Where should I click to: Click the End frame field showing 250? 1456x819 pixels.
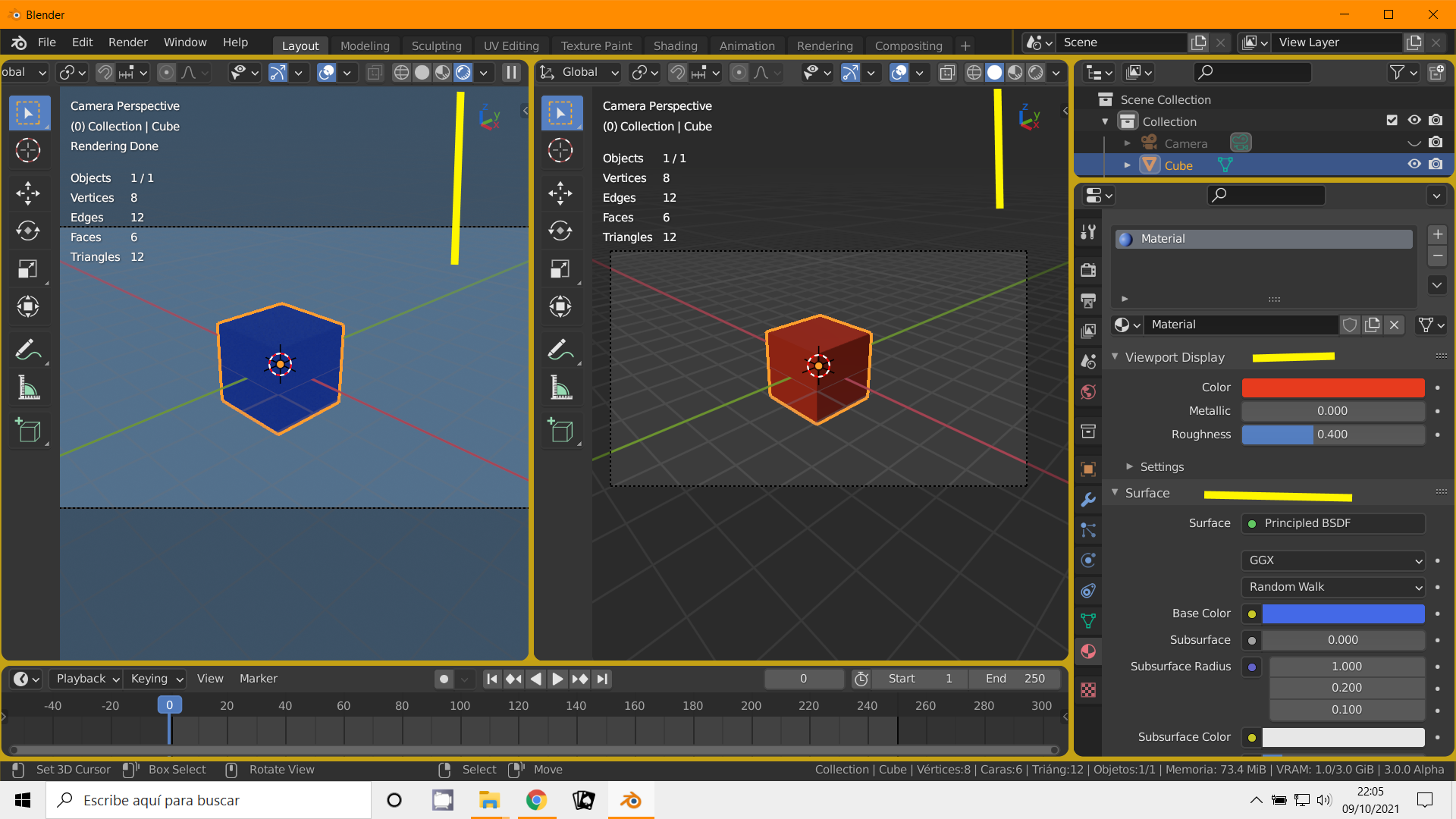coord(1016,679)
